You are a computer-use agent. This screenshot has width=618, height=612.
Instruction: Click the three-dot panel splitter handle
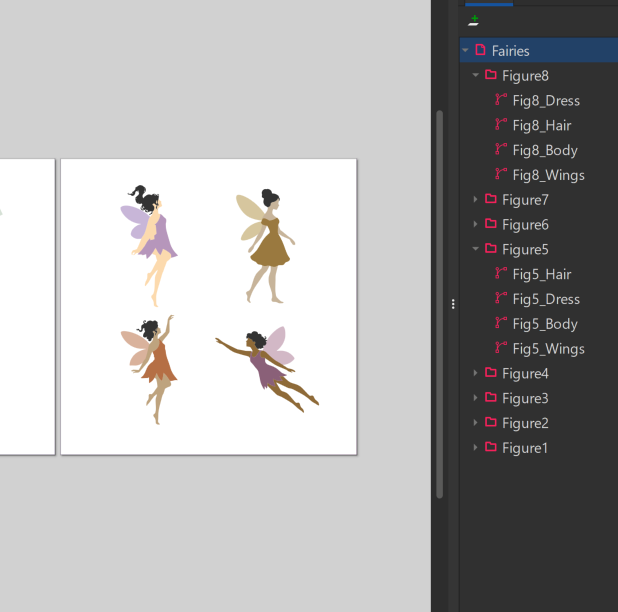453,304
